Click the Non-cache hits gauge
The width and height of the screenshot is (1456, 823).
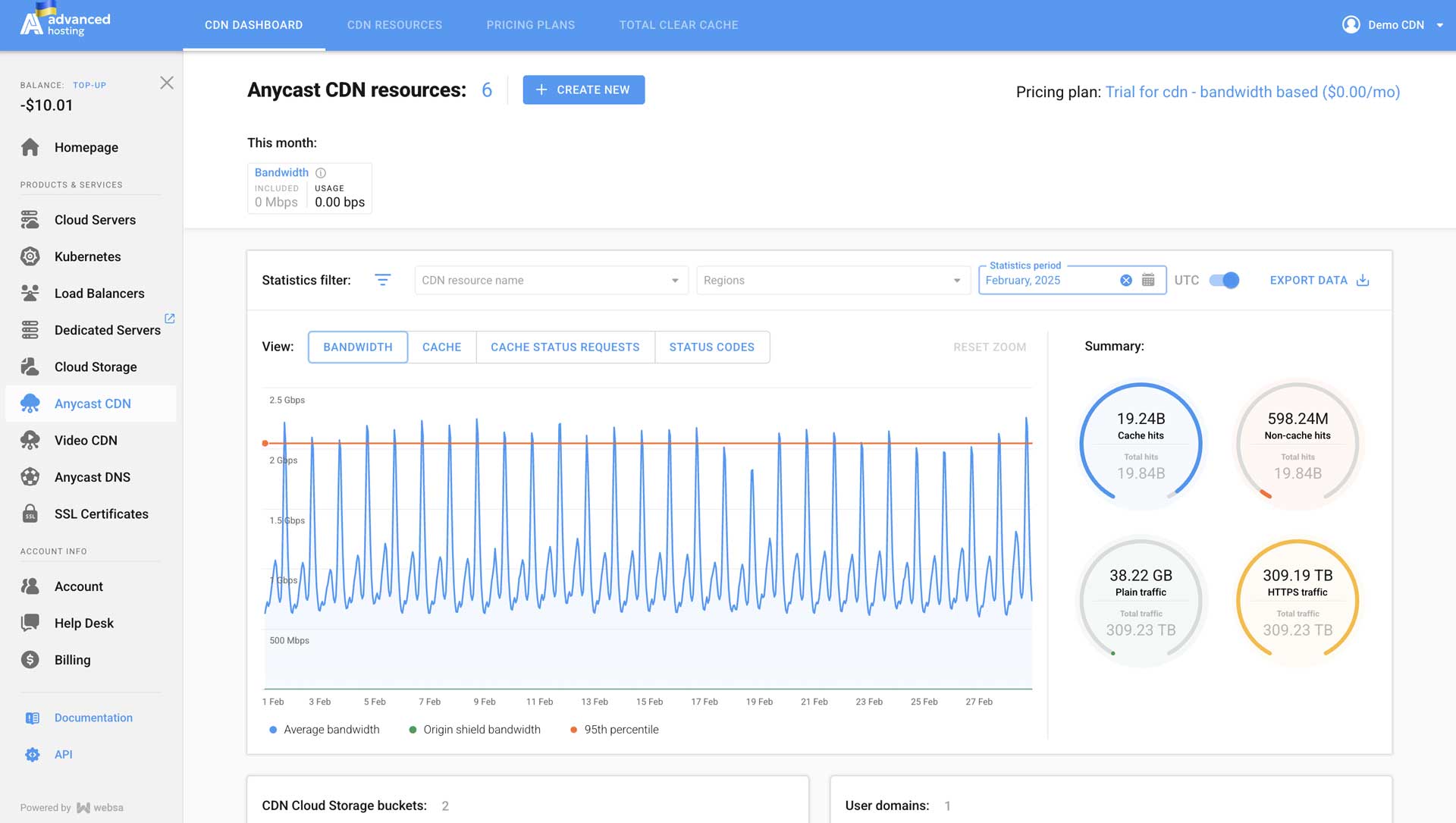(1298, 444)
